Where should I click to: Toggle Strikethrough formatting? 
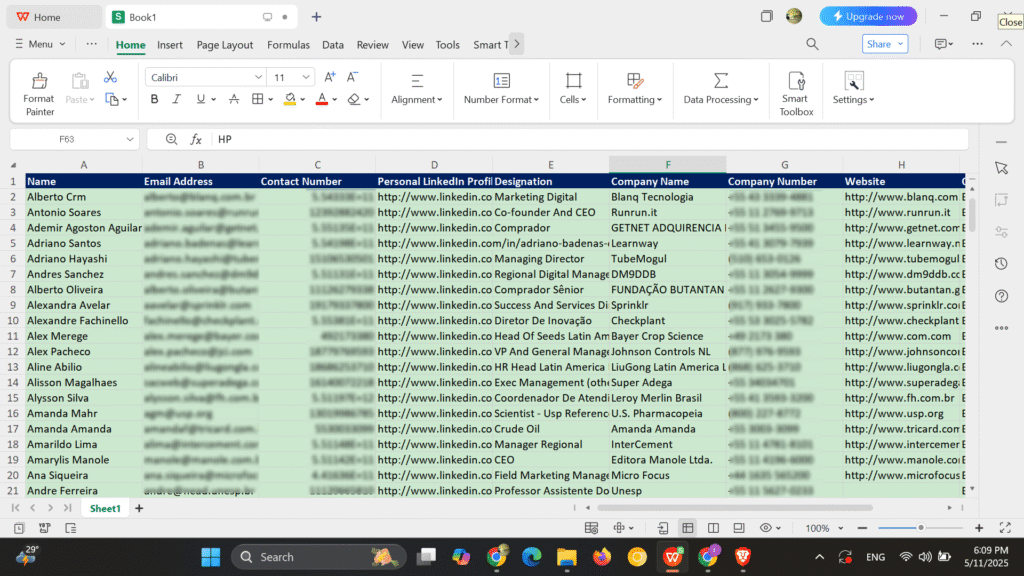(x=234, y=99)
